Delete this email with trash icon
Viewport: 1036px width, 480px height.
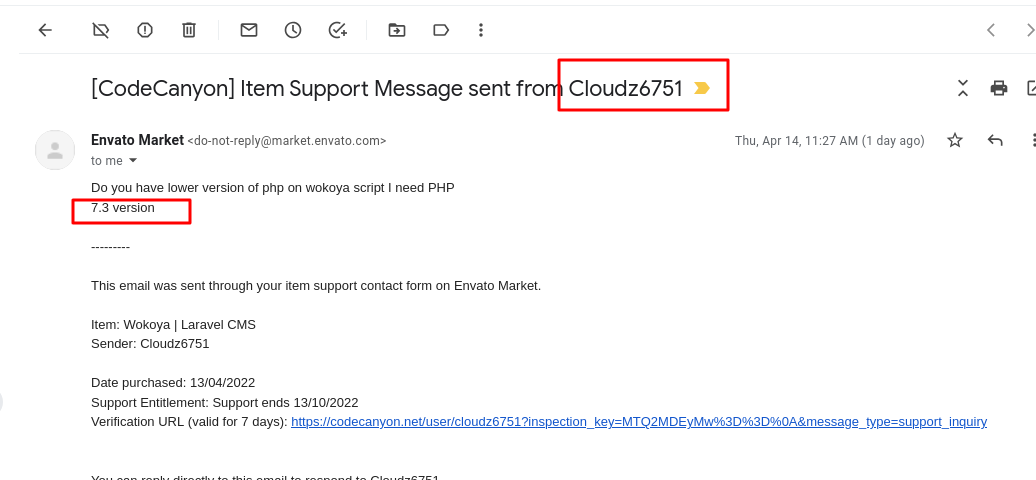pyautogui.click(x=189, y=30)
